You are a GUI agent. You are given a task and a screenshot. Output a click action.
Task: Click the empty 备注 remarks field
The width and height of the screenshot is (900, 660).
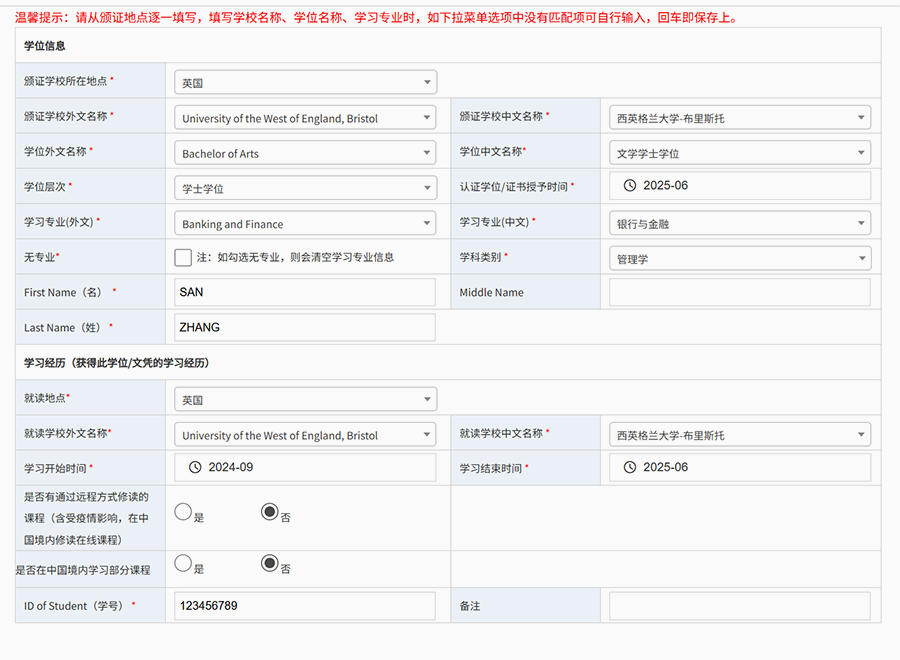[x=740, y=606]
